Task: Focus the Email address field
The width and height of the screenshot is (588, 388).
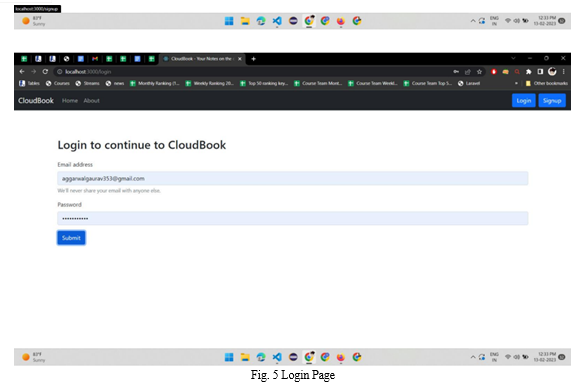Action: click(x=292, y=178)
